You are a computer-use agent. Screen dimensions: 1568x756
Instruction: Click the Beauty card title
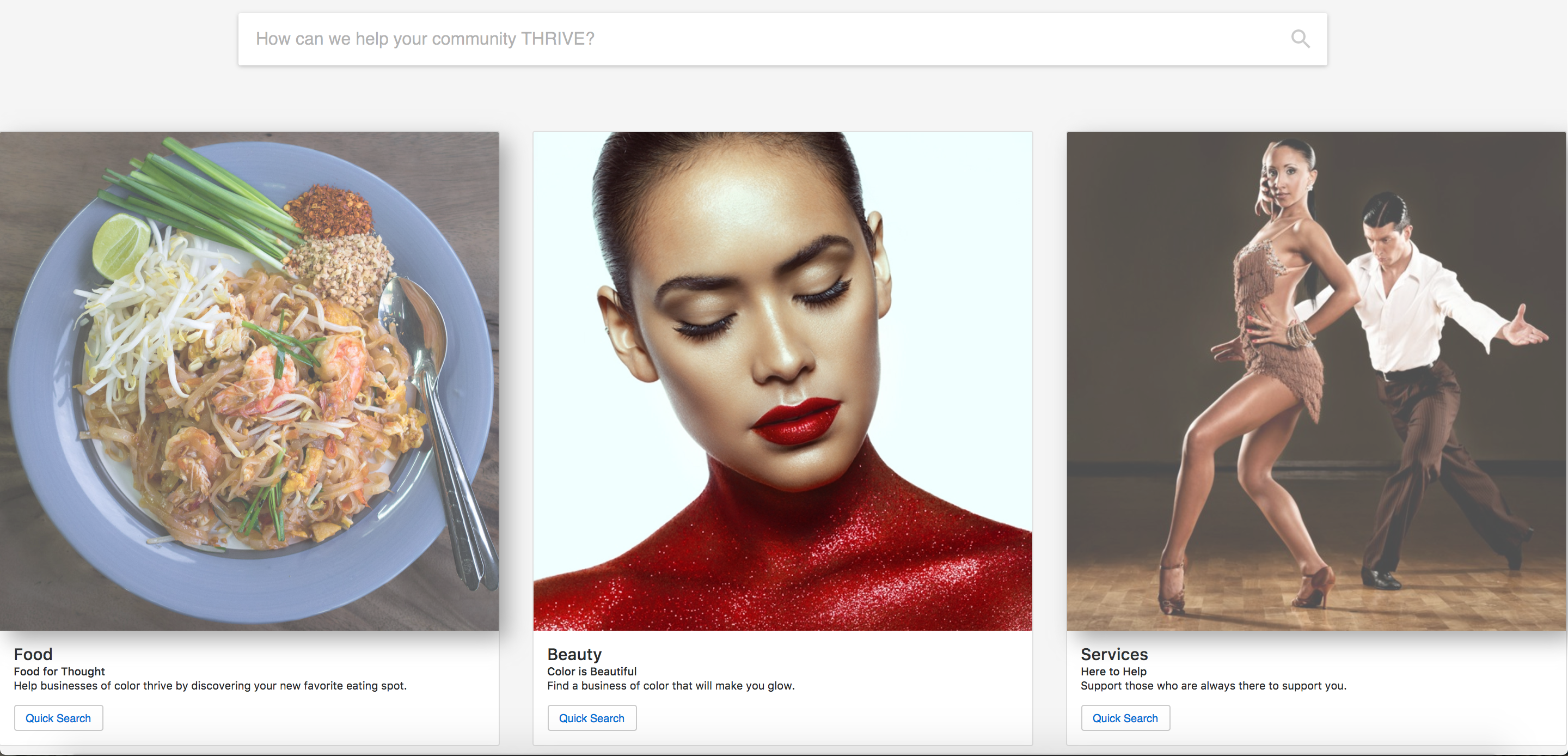[574, 654]
